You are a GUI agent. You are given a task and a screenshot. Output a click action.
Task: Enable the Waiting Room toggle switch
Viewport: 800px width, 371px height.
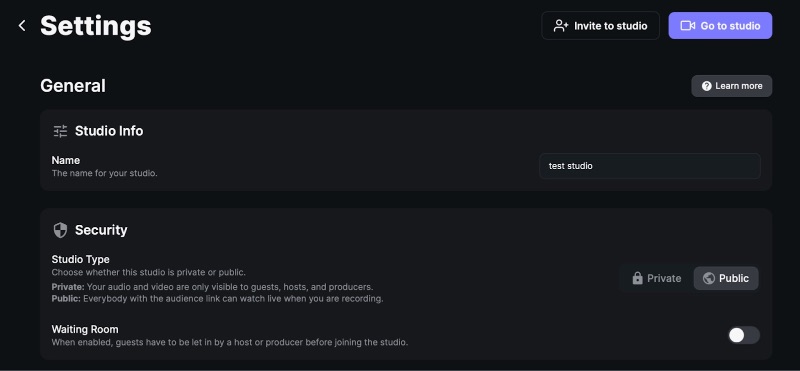pos(744,335)
